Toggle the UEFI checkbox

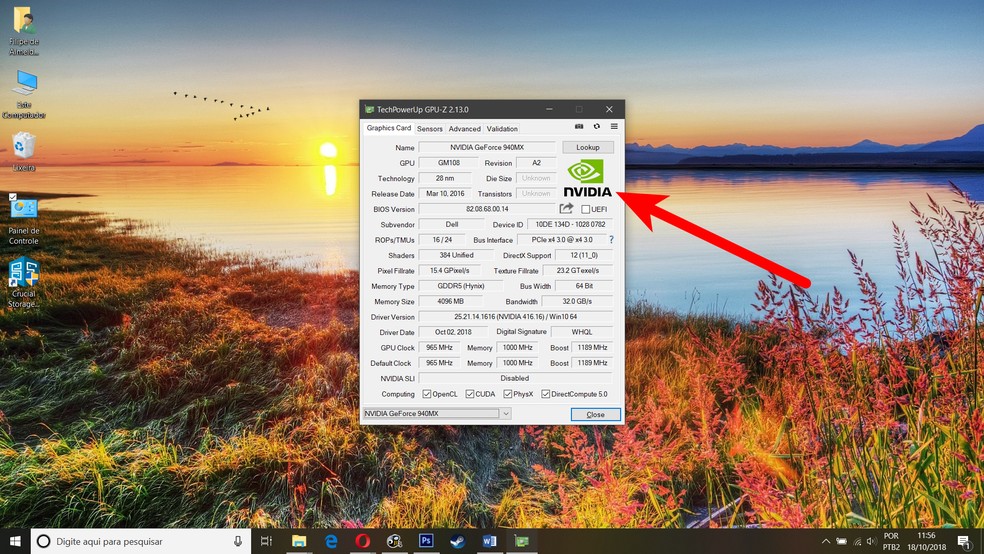pos(586,210)
